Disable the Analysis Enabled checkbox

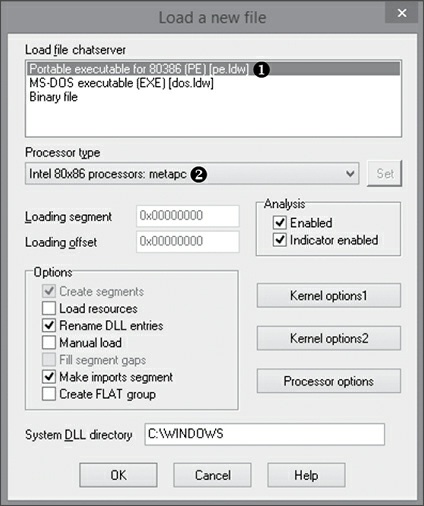pos(280,223)
